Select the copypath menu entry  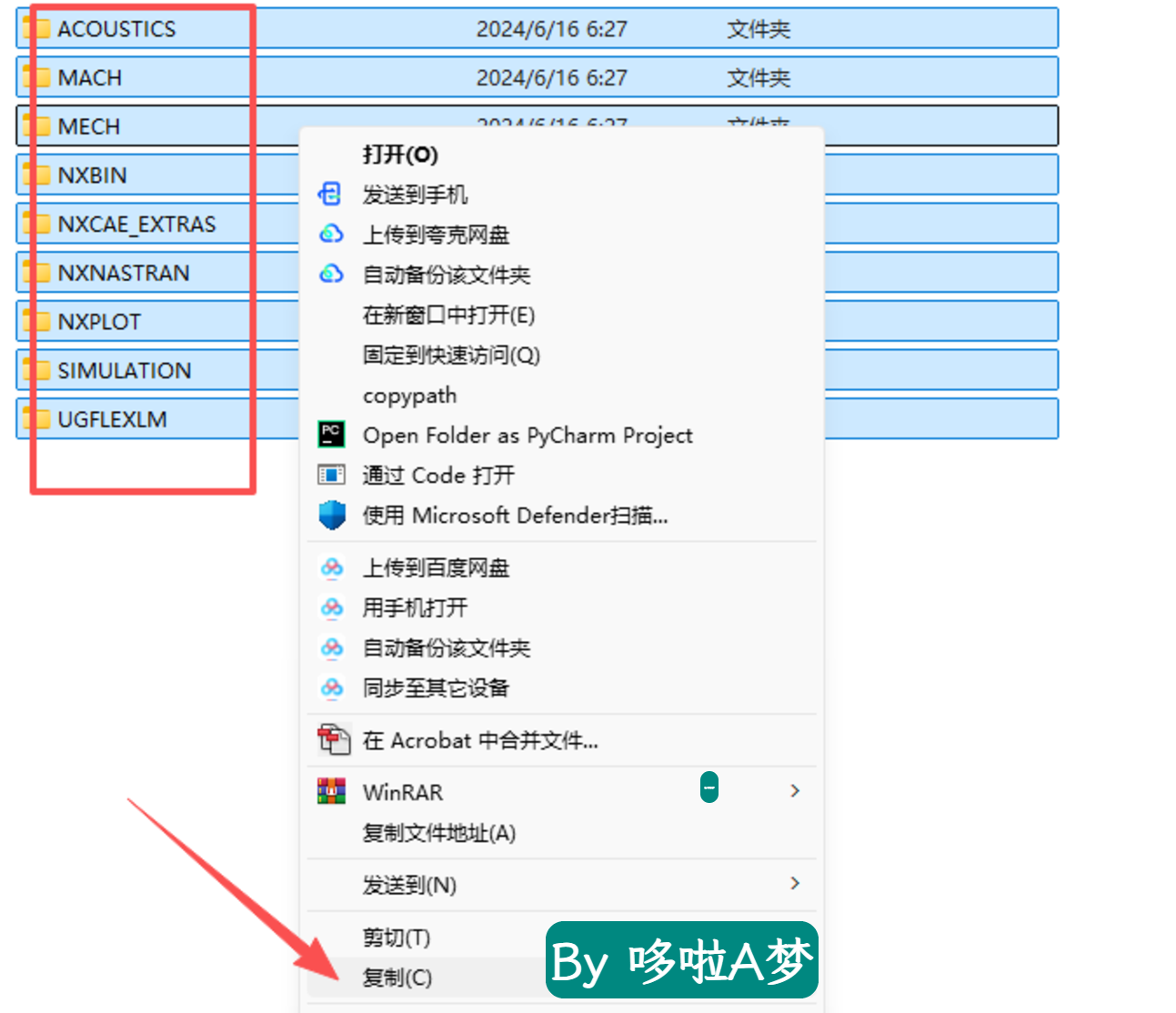tap(409, 396)
